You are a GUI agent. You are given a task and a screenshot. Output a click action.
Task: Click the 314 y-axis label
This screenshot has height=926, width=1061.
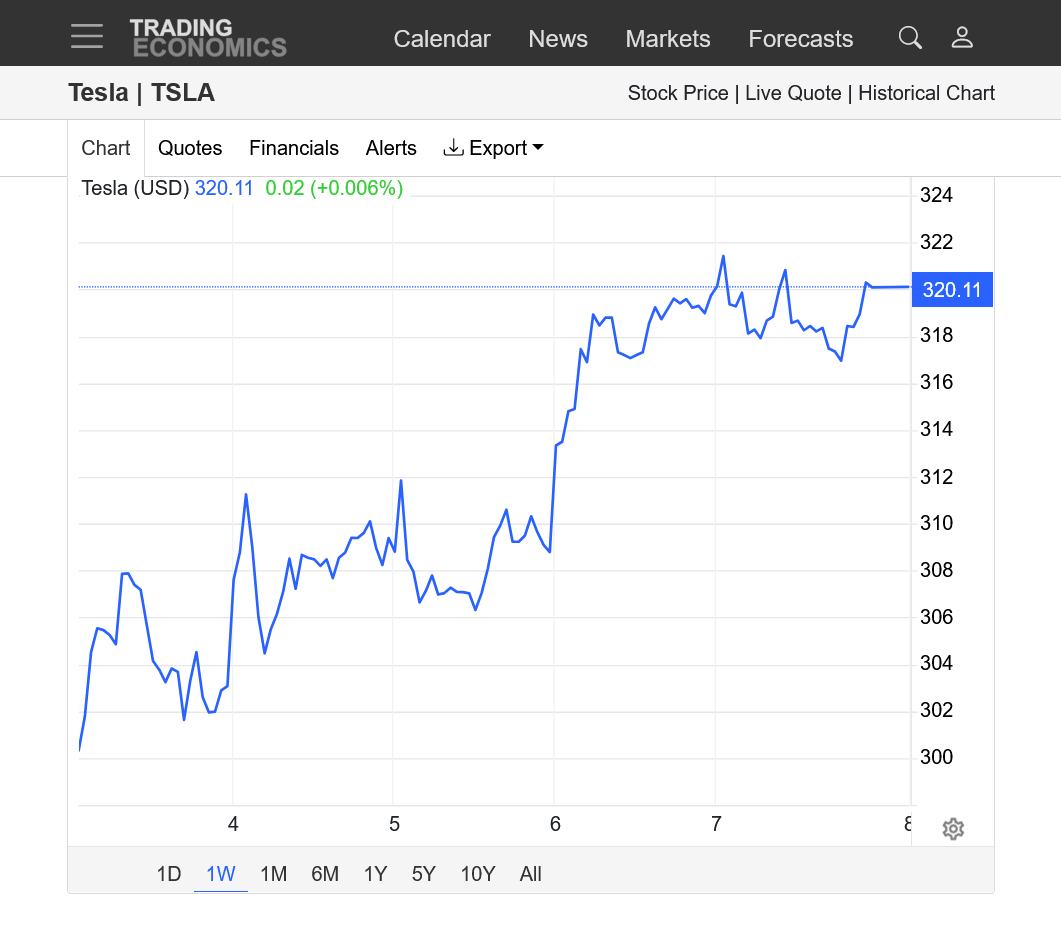936,428
